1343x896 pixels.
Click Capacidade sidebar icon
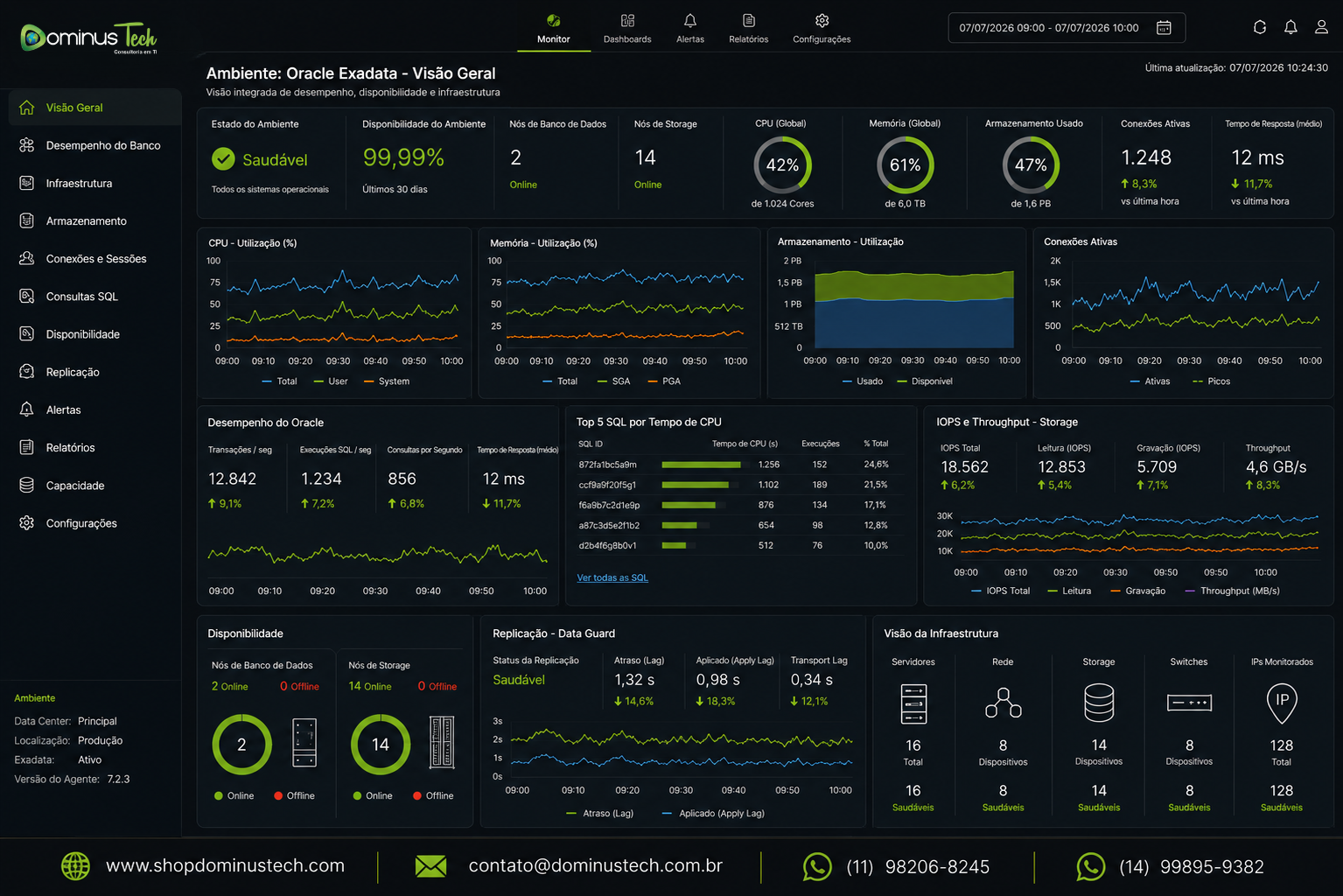point(27,485)
